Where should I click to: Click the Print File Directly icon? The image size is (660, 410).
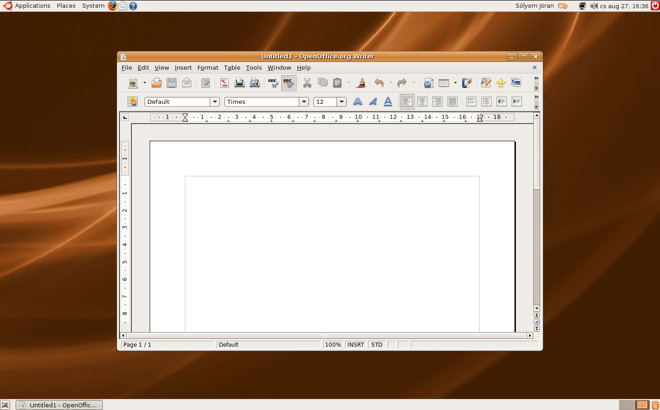pyautogui.click(x=240, y=83)
